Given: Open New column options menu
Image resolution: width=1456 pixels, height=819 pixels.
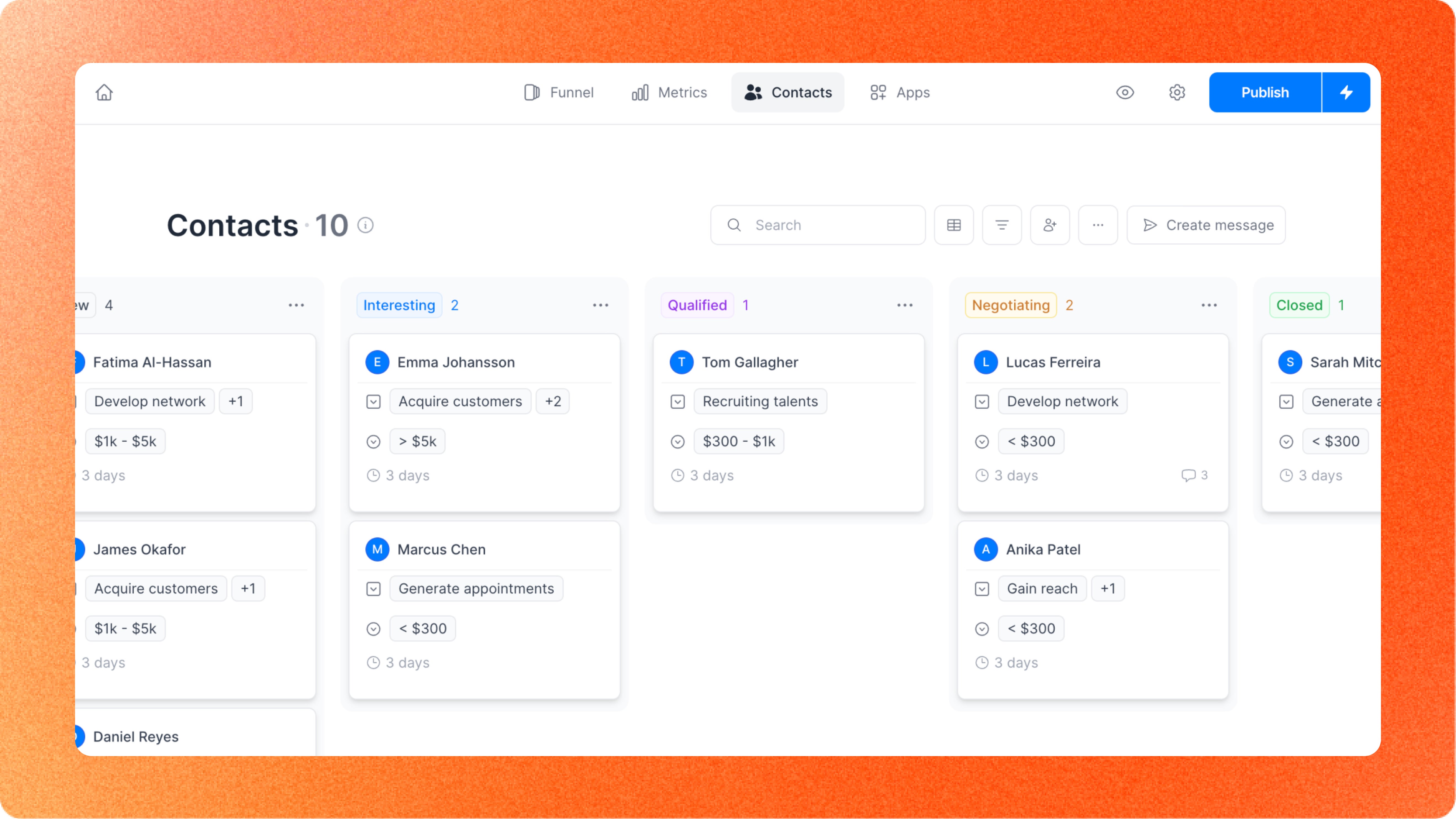Looking at the screenshot, I should [x=296, y=305].
